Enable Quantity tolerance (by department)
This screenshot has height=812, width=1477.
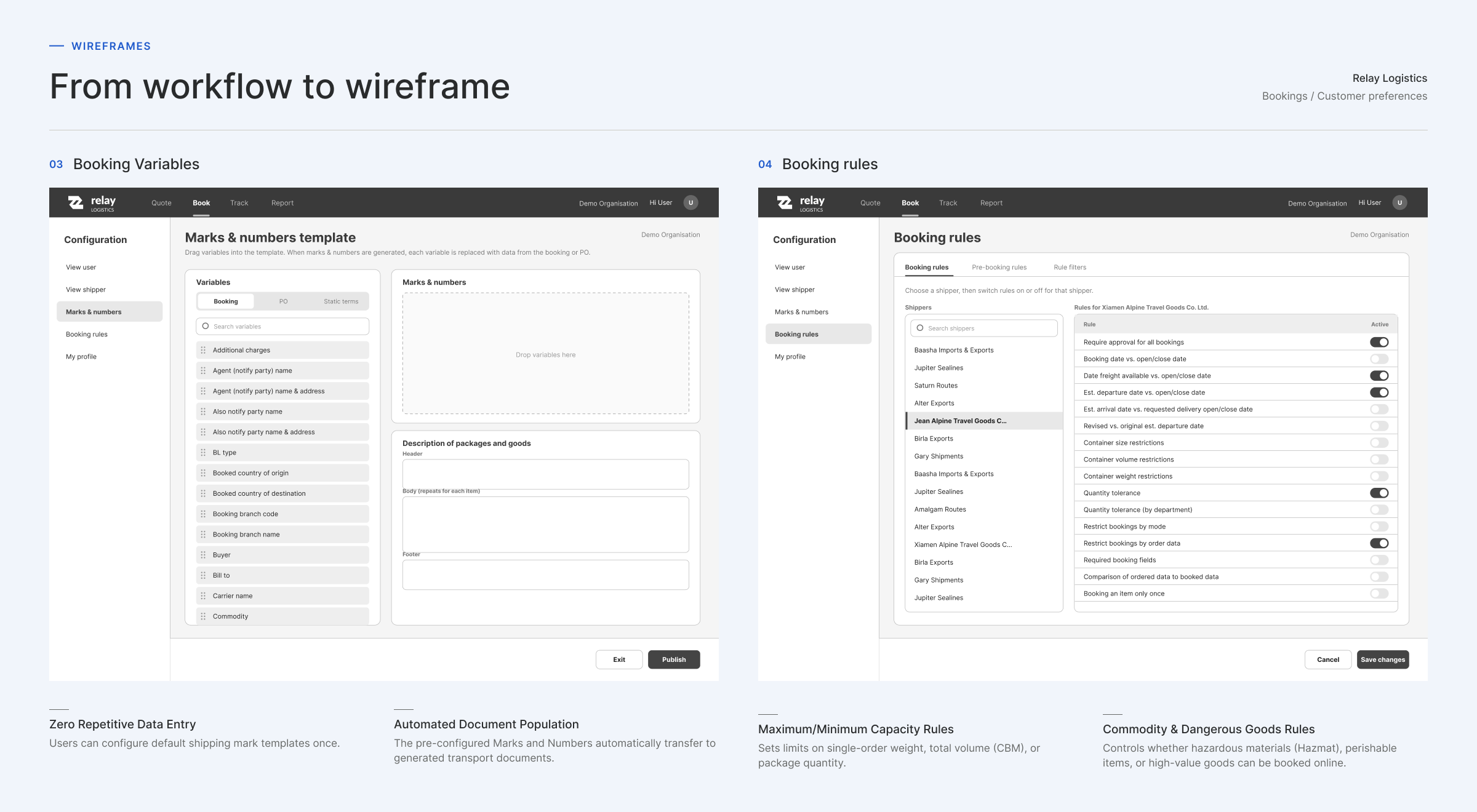tap(1379, 509)
